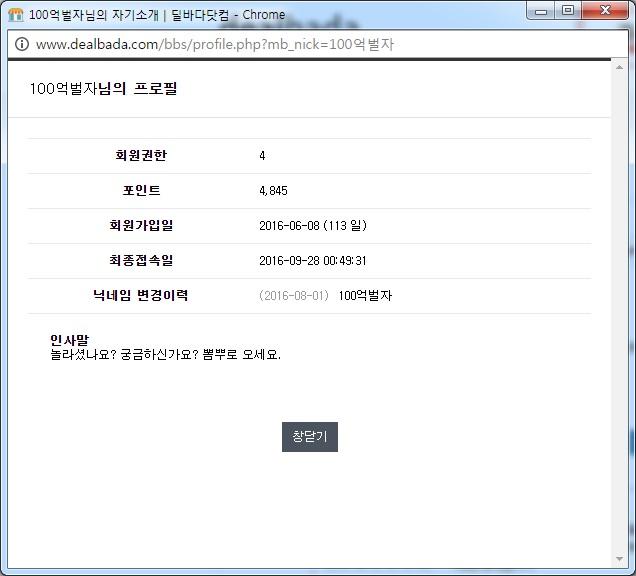Minimize the Chrome popup window
636x576 pixels.
tap(543, 11)
